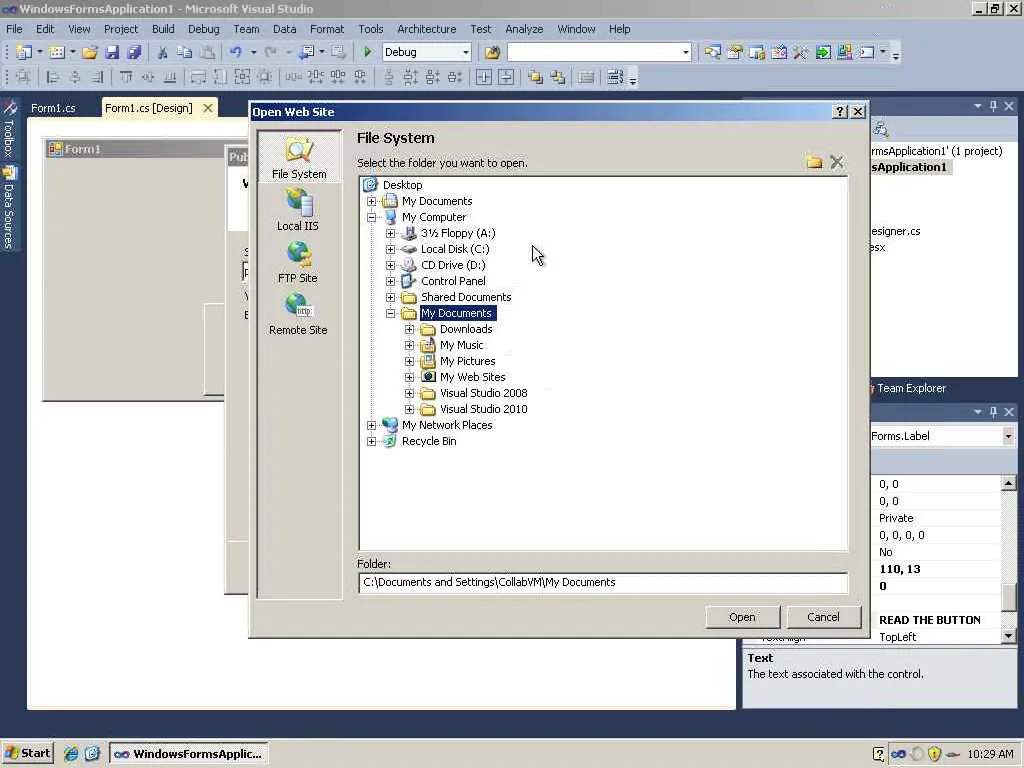This screenshot has height=768, width=1024.
Task: Select the Control Panel tree item
Action: pos(453,281)
